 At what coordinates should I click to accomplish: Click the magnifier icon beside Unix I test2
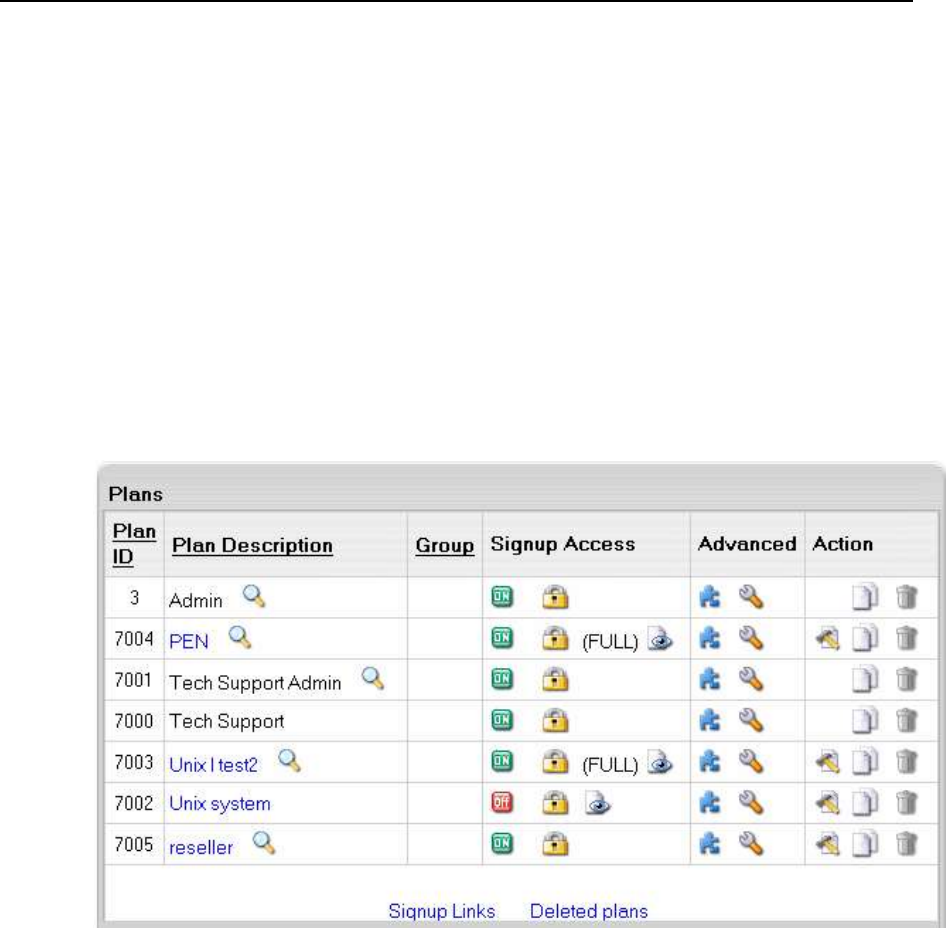[290, 761]
